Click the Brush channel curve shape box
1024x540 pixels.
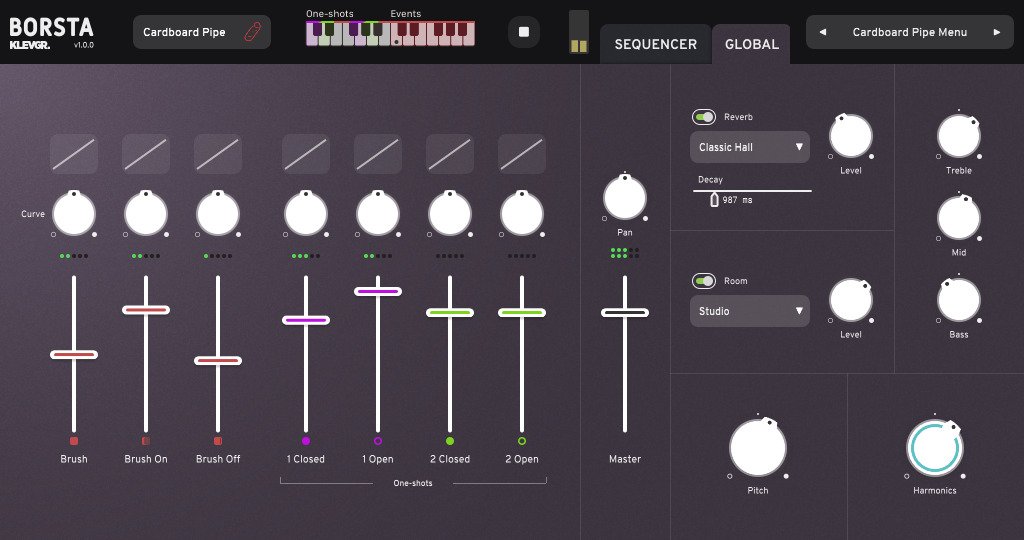(x=74, y=154)
